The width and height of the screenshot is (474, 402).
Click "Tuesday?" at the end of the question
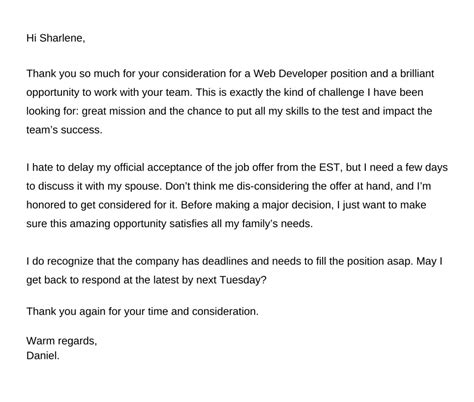(243, 279)
